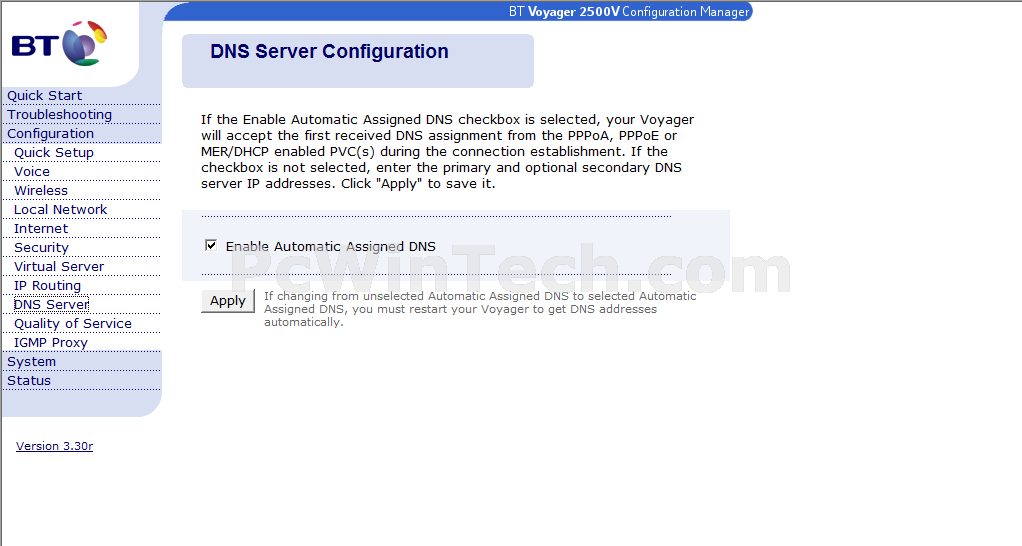
Task: Click the BT logo
Action: pyautogui.click(x=59, y=44)
